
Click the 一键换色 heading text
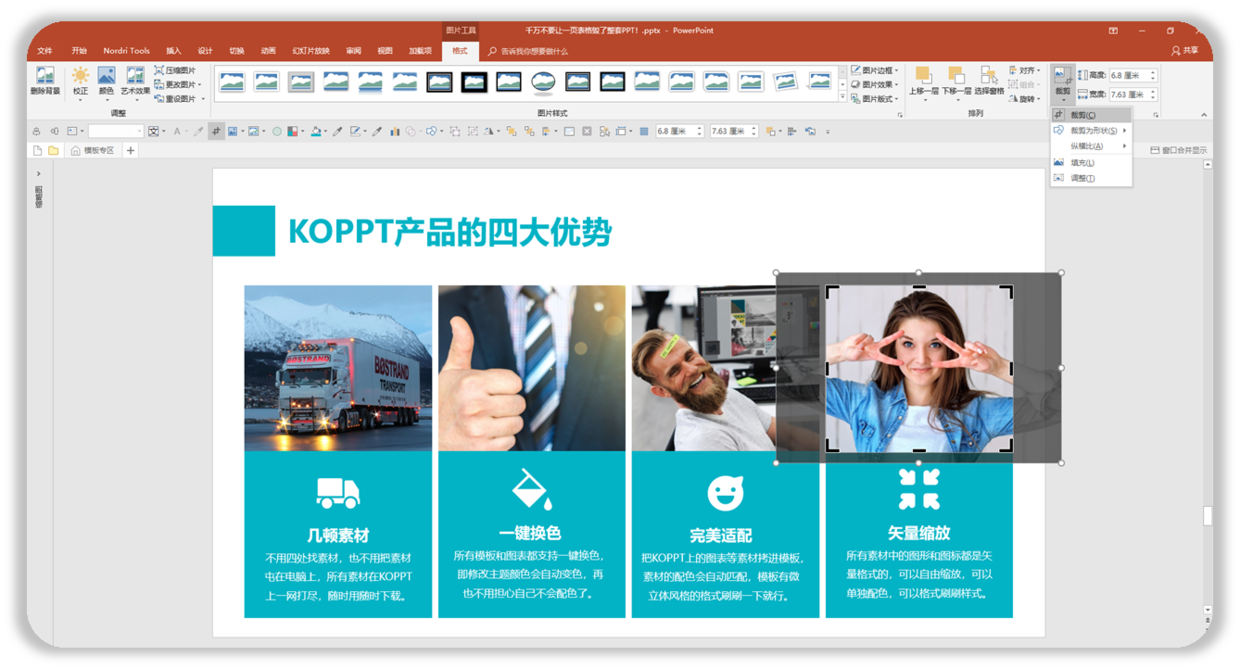coord(530,533)
